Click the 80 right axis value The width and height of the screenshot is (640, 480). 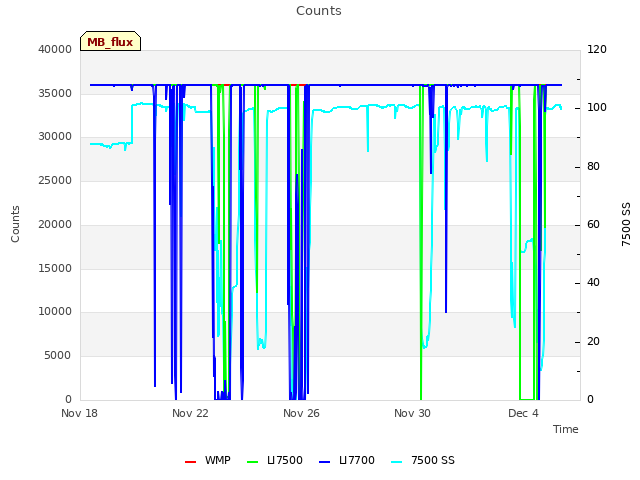(593, 167)
